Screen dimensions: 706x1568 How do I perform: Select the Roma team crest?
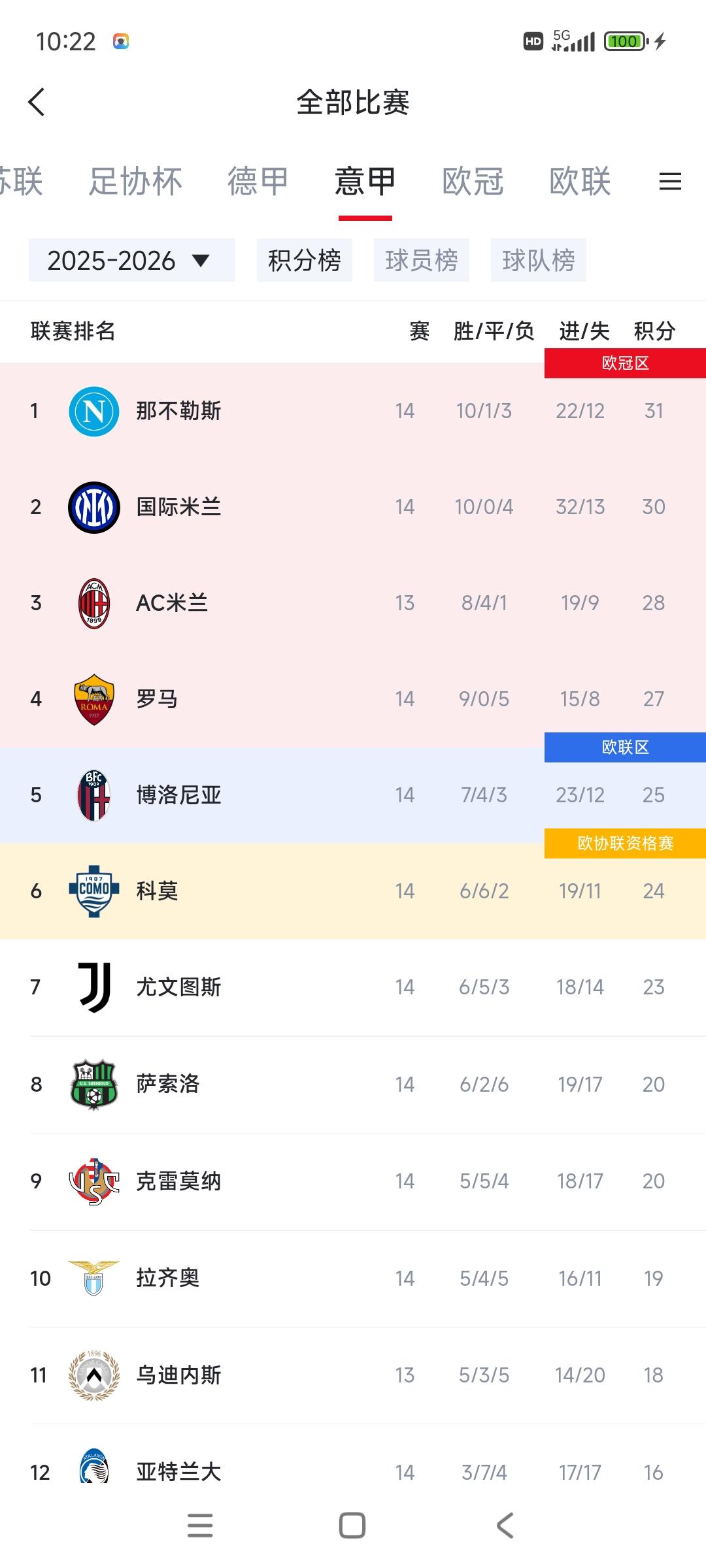(92, 698)
